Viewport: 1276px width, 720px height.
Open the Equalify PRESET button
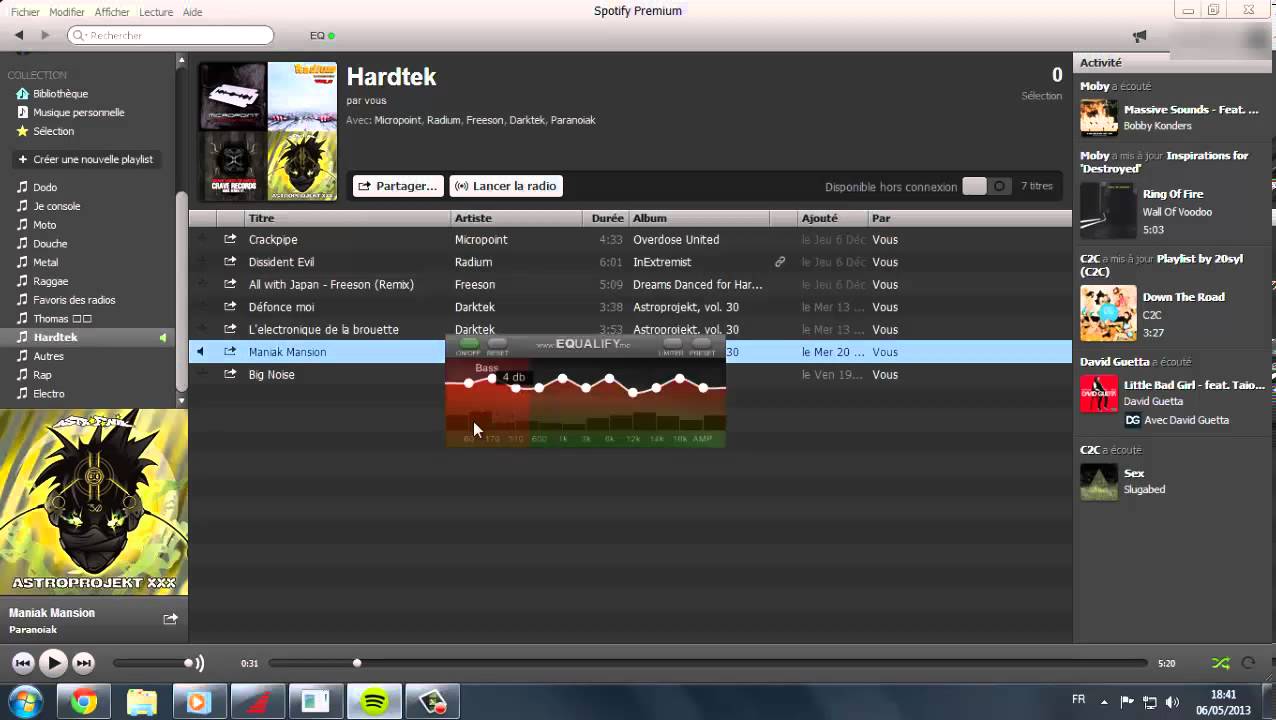click(x=702, y=343)
